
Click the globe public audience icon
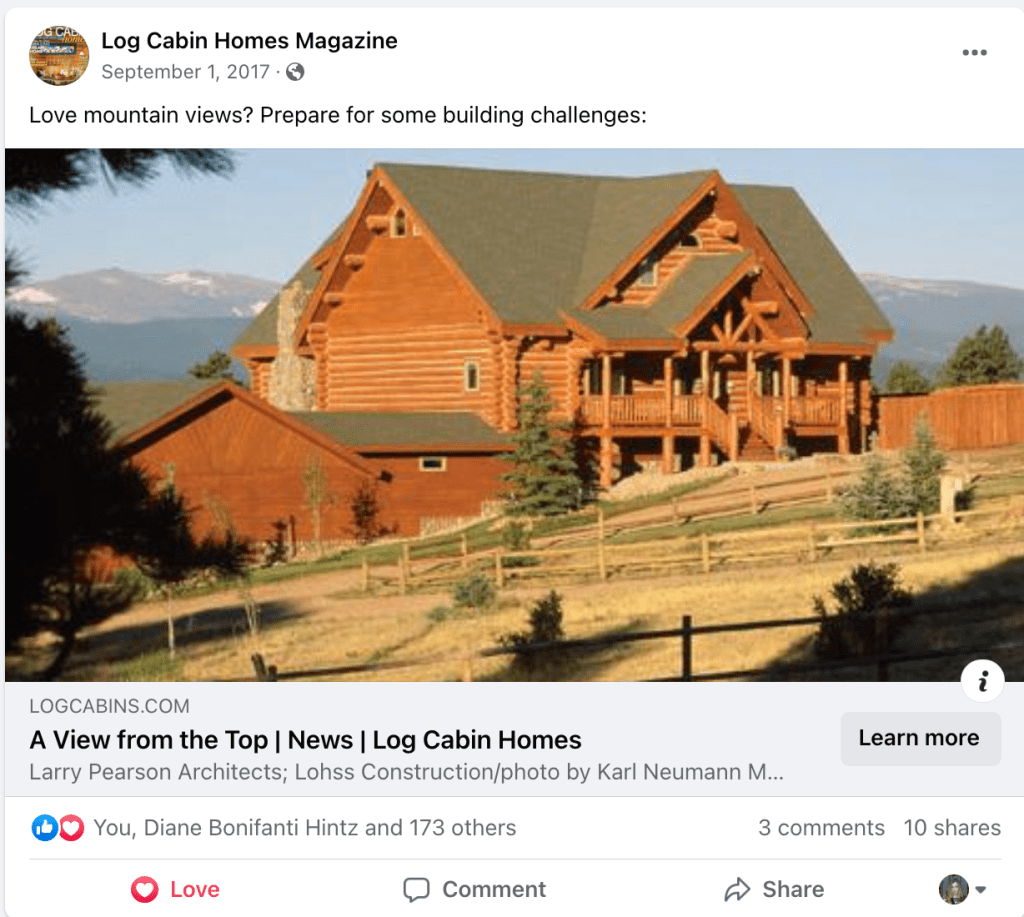tap(295, 72)
